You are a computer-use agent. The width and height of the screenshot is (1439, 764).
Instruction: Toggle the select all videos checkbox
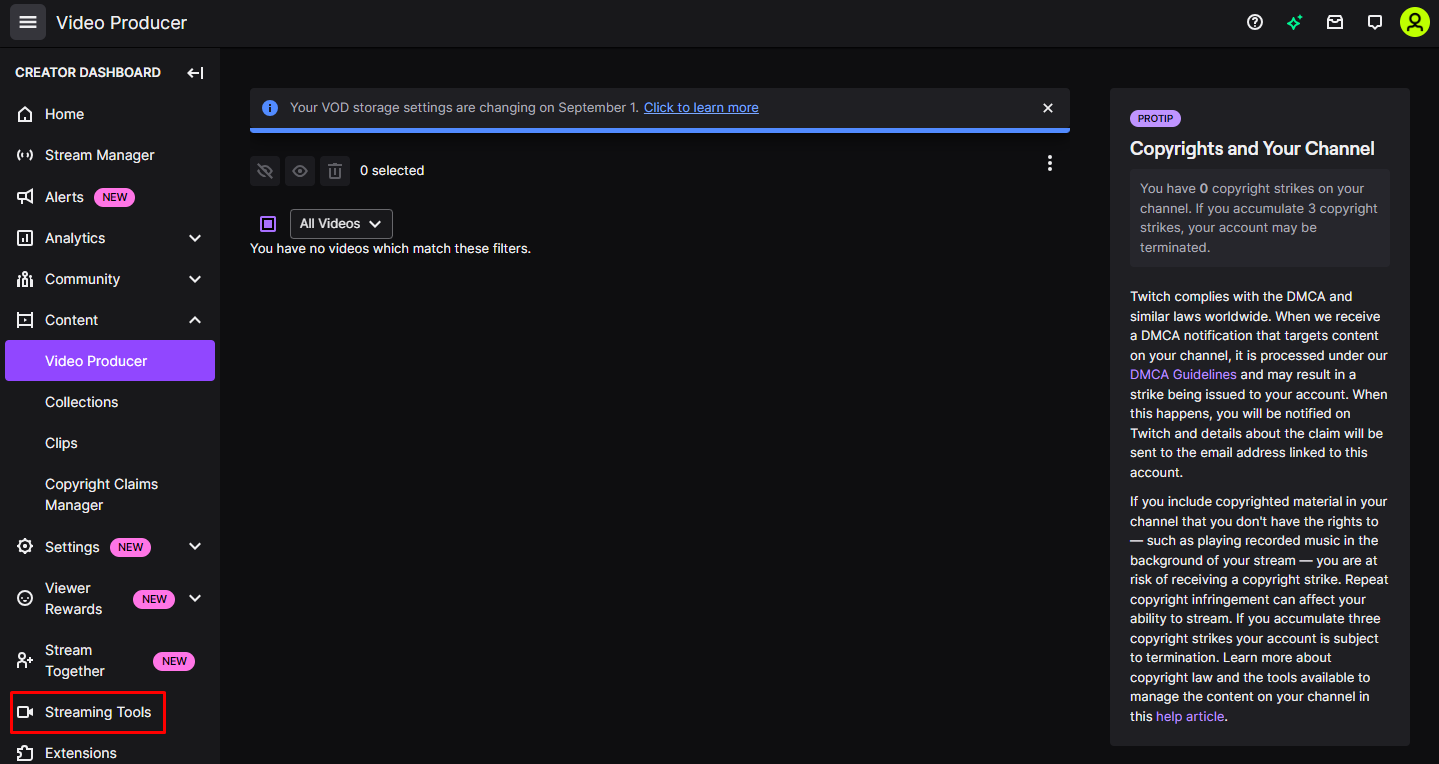[268, 224]
